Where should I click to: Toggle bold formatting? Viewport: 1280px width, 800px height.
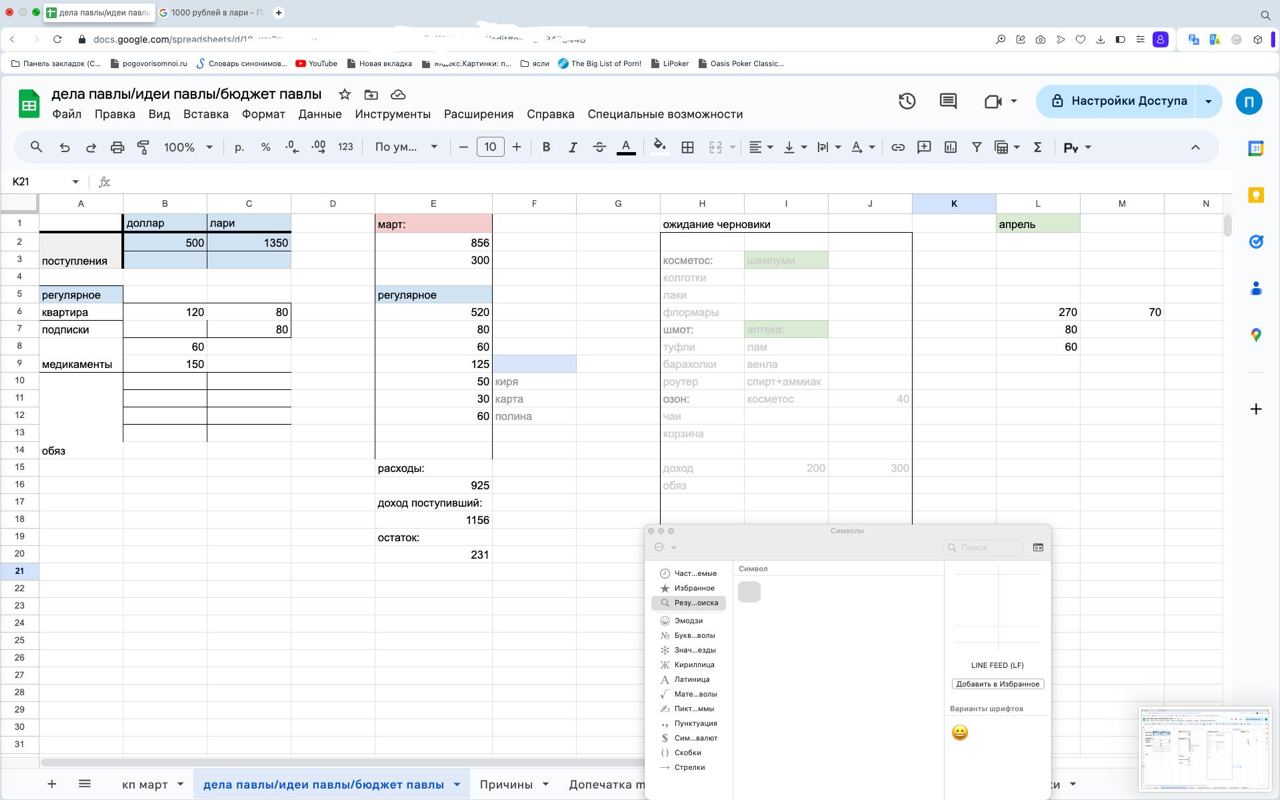pos(546,147)
